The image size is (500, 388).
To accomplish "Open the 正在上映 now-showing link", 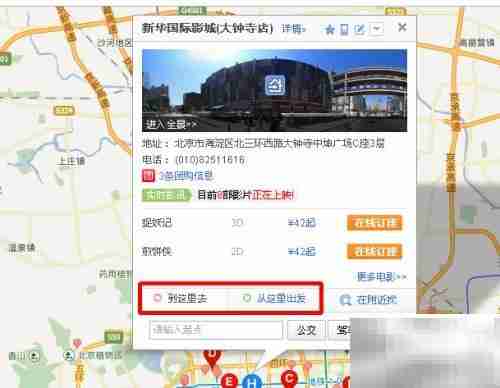I will pos(273,195).
